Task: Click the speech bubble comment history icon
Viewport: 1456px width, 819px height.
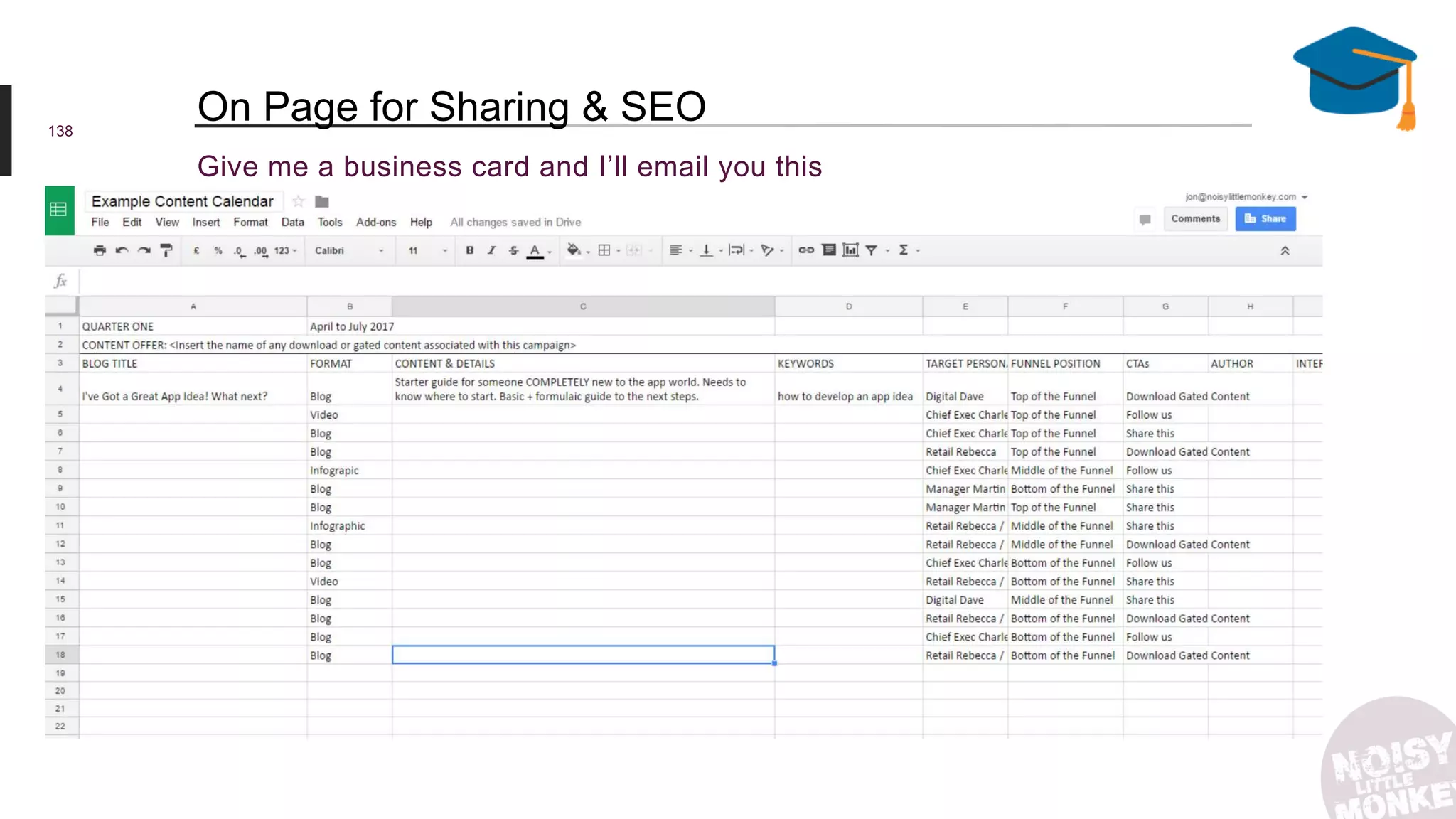Action: (x=1145, y=220)
